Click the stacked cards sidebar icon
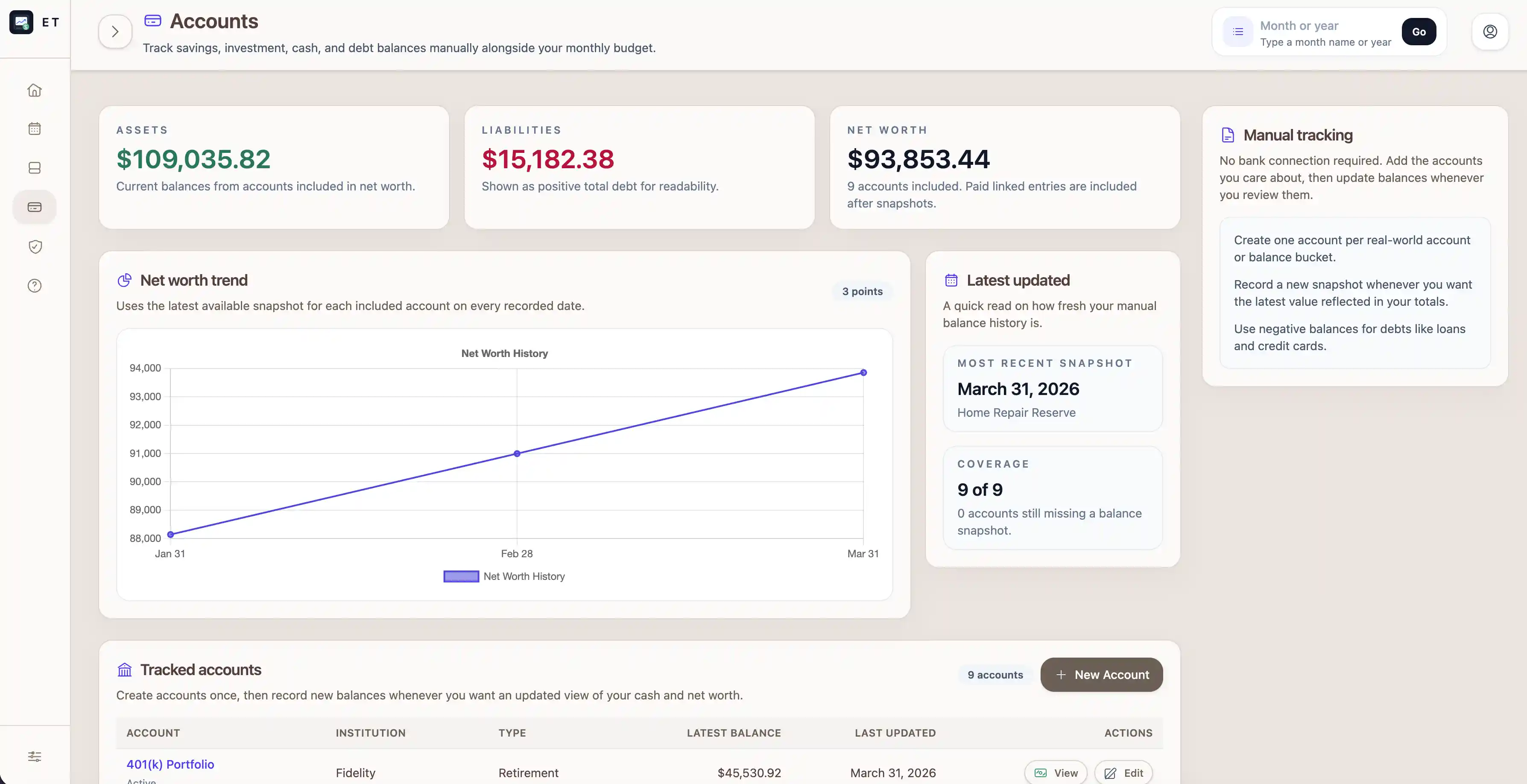 tap(35, 168)
